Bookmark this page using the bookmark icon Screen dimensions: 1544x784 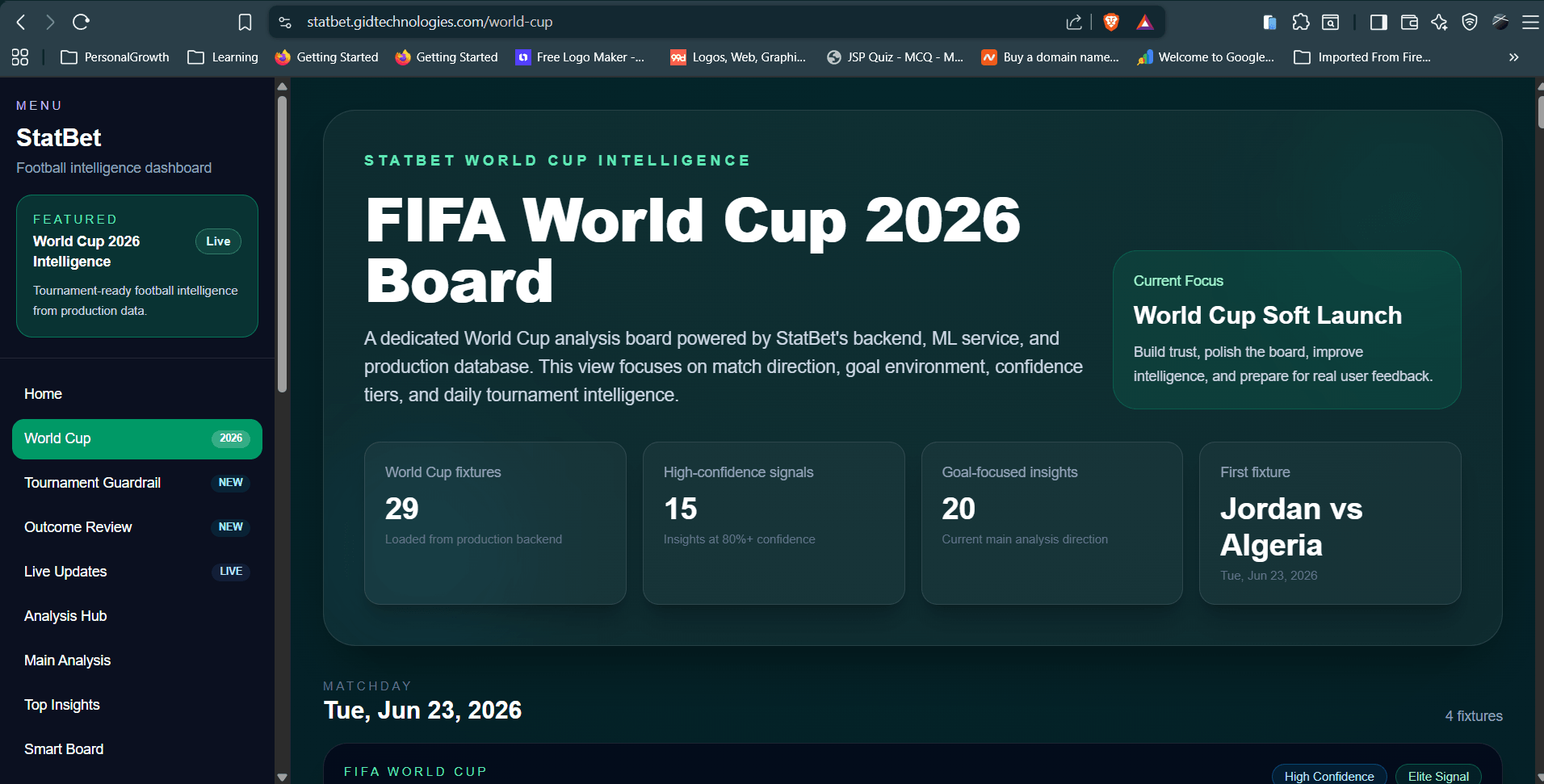[x=245, y=22]
